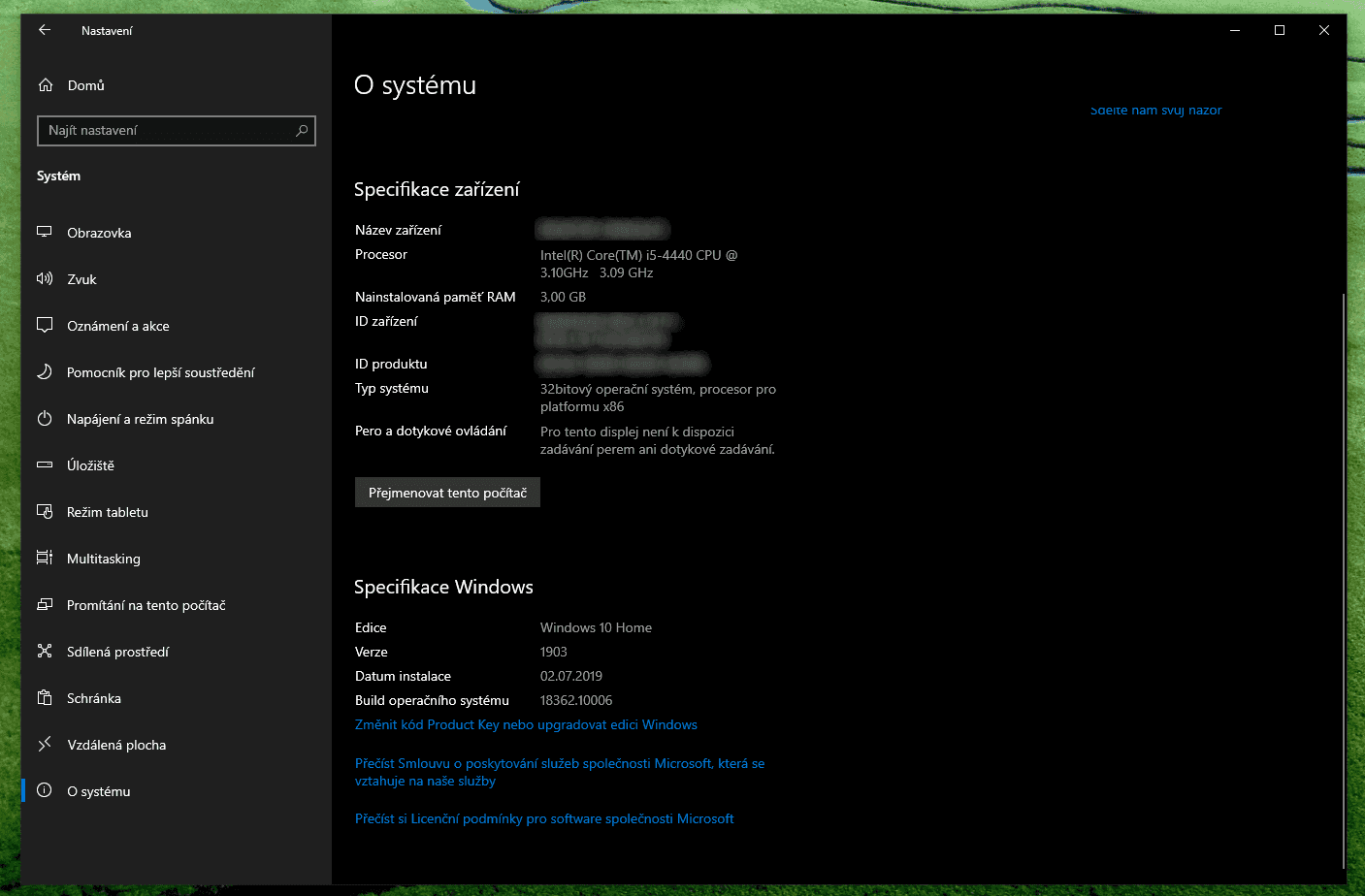
Task: Select the Promítání projecting icon
Action: (45, 604)
